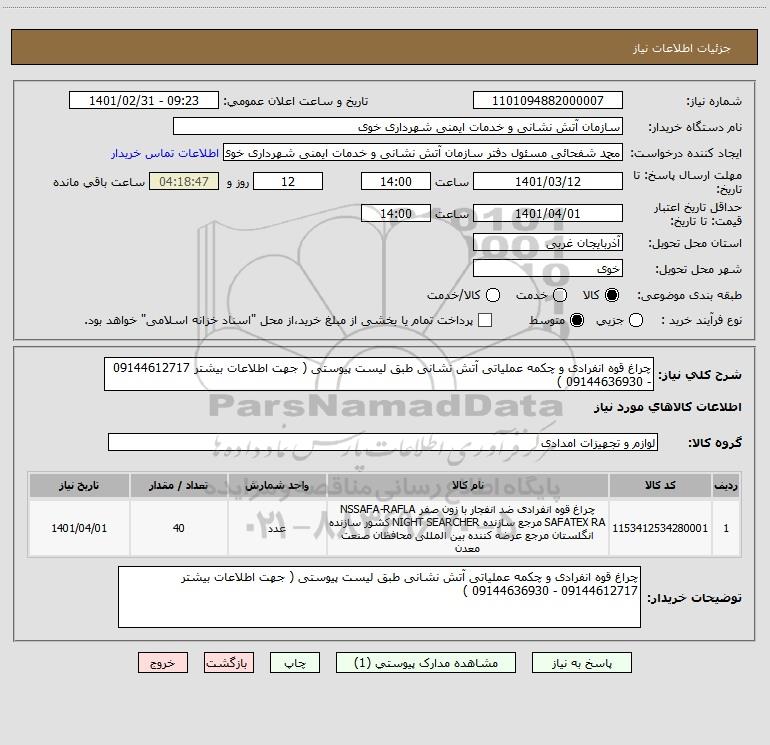Click the days remaining field showing 12
This screenshot has width=770, height=745.
pyautogui.click(x=288, y=181)
